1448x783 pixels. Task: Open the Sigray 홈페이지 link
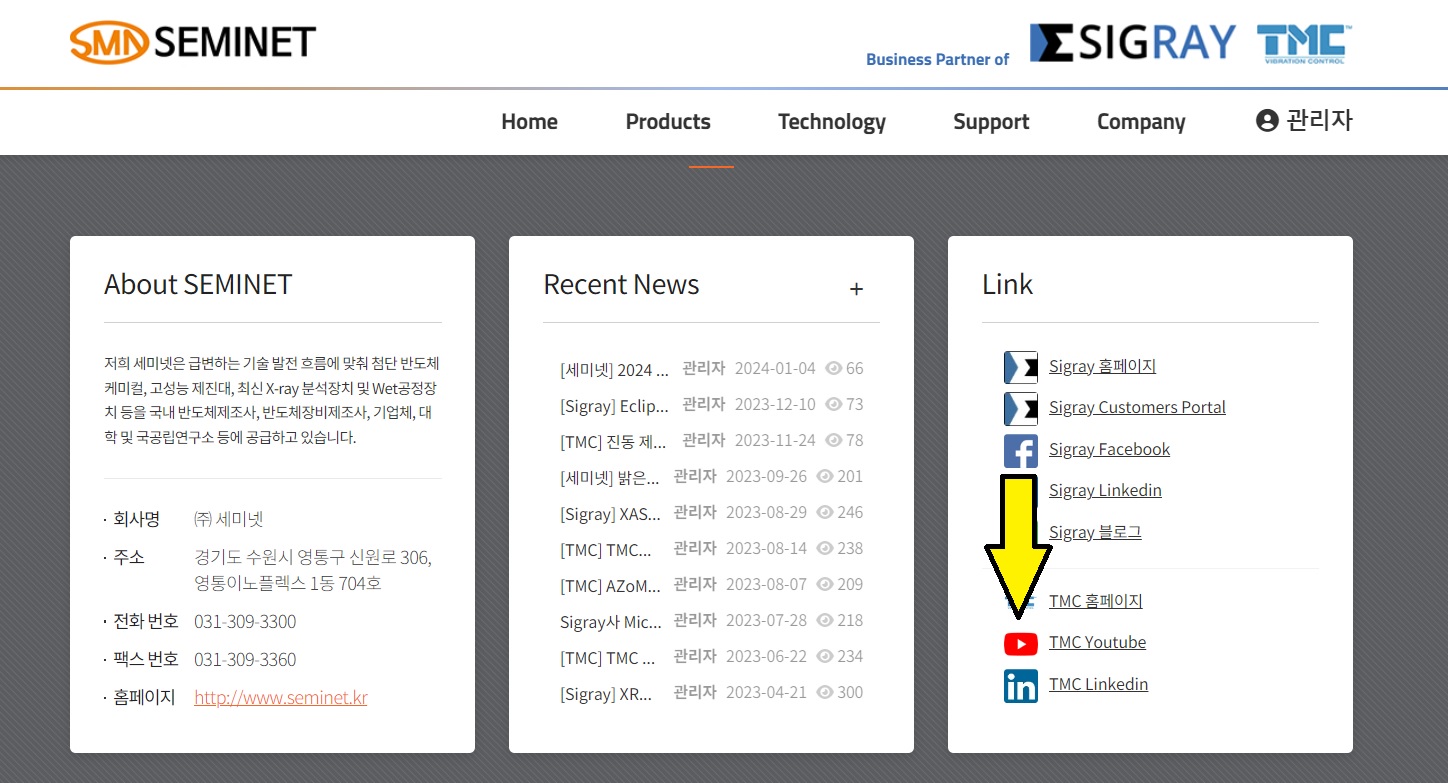[x=1102, y=366]
